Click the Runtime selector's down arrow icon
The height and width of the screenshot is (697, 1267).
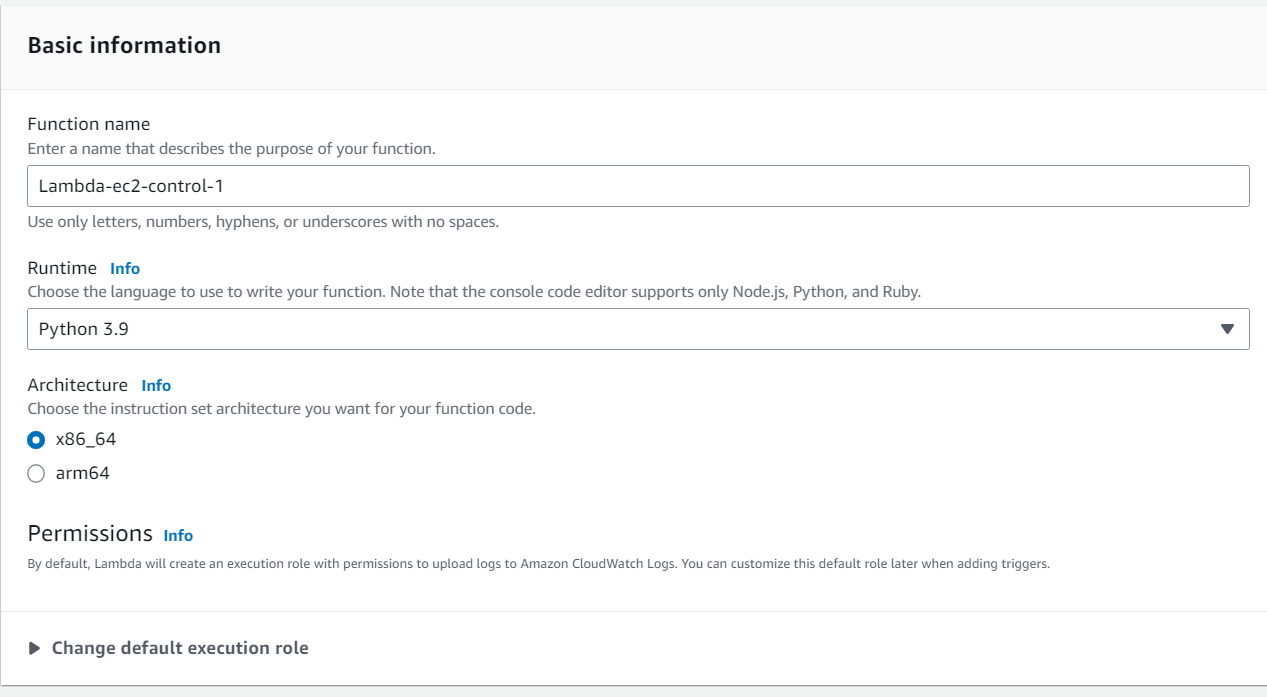(1227, 329)
